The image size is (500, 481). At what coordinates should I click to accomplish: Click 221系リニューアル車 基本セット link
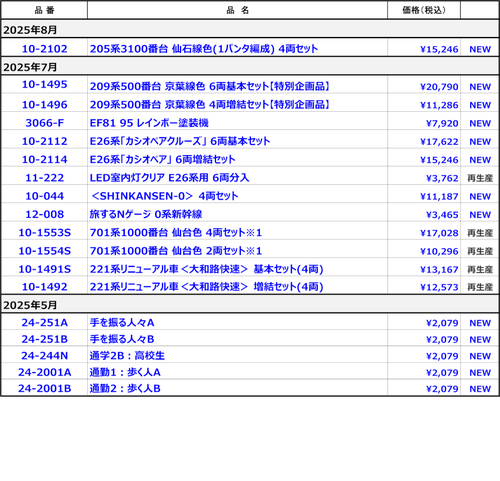[206, 269]
